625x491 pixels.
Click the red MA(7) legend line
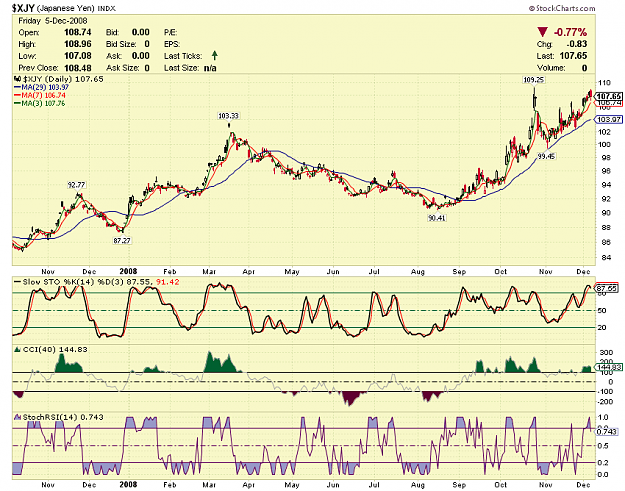coord(17,96)
